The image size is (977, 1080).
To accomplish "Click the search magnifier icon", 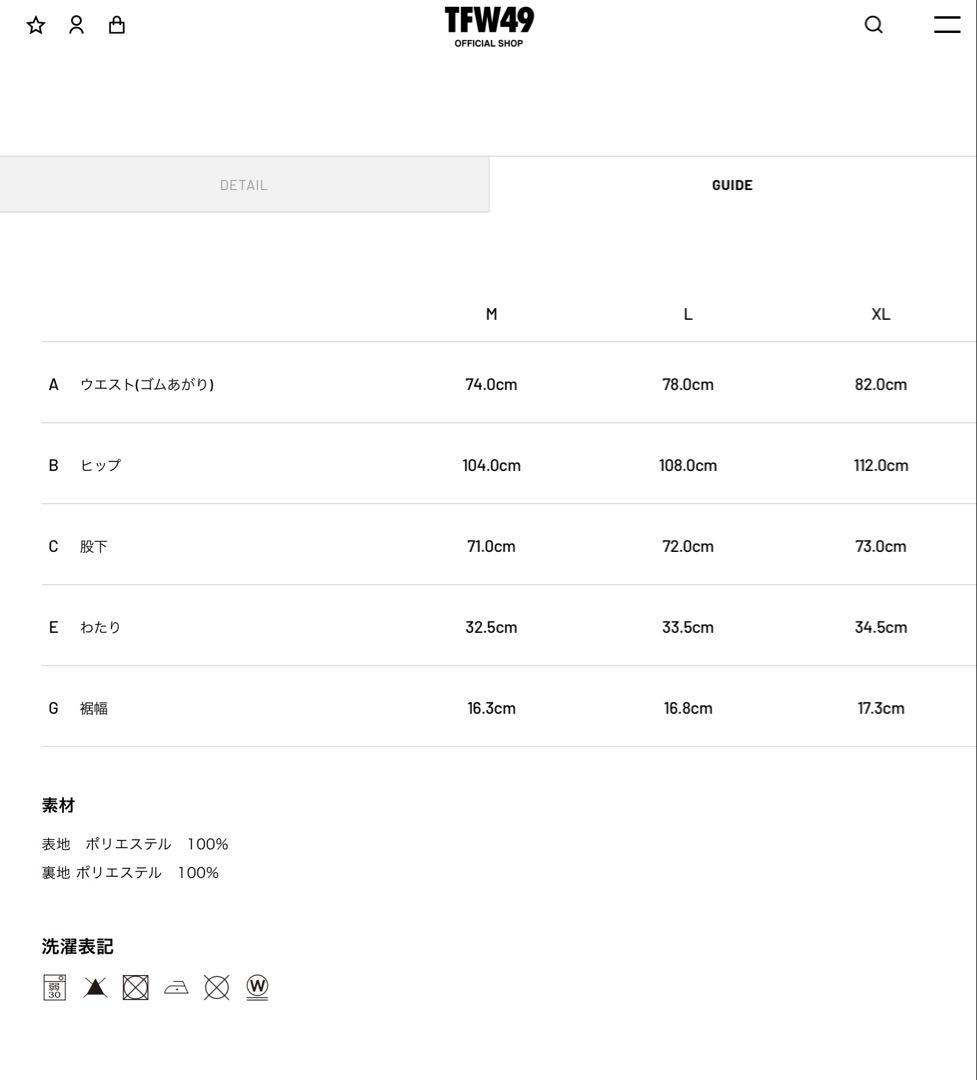I will coord(873,25).
